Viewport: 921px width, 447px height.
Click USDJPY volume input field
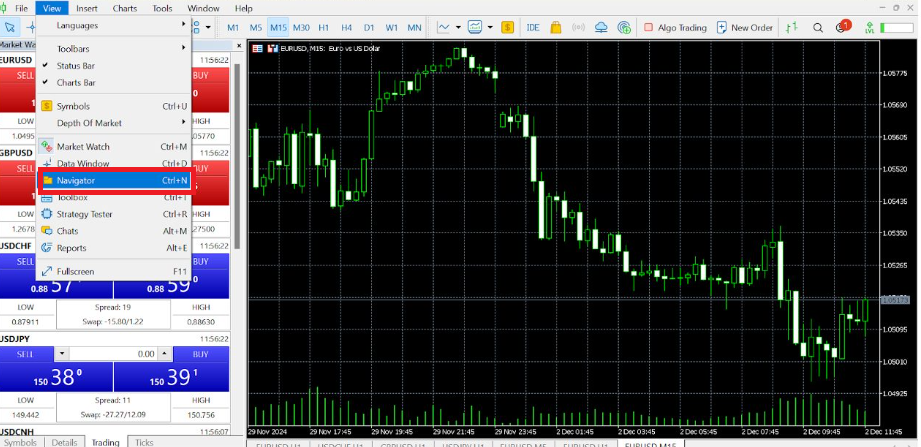pyautogui.click(x=113, y=354)
